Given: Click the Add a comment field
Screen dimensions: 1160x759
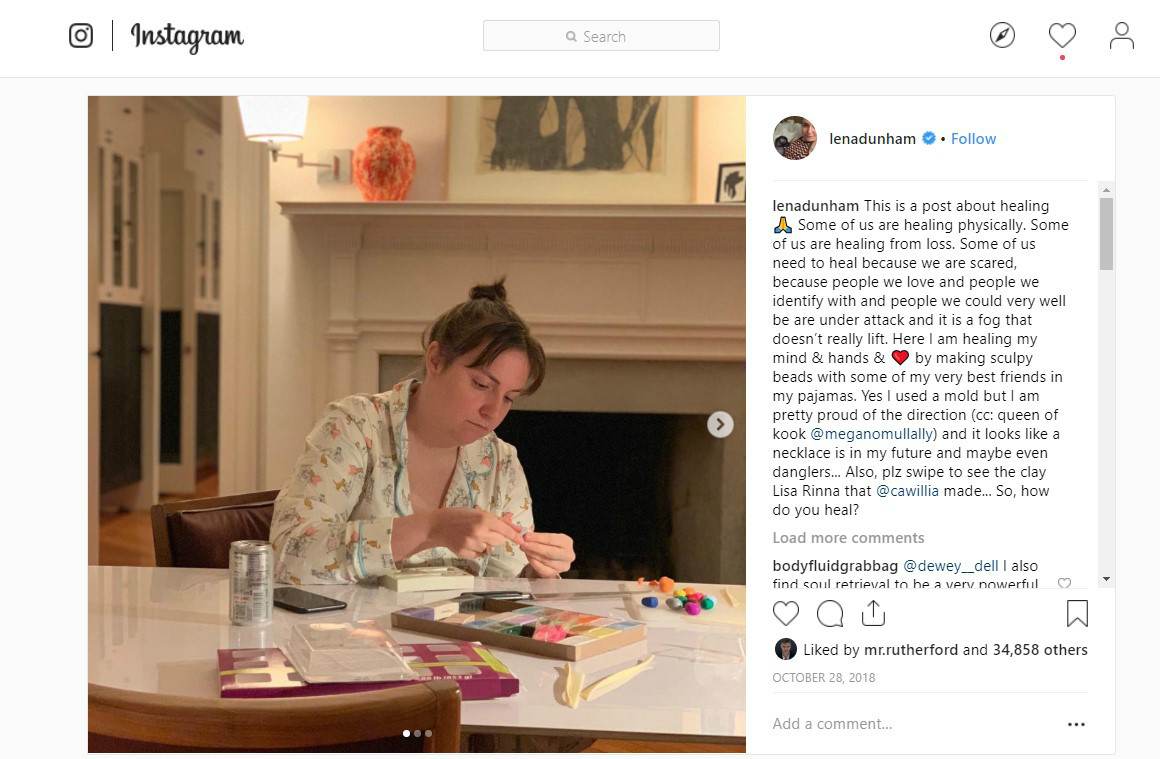Looking at the screenshot, I should (x=900, y=724).
